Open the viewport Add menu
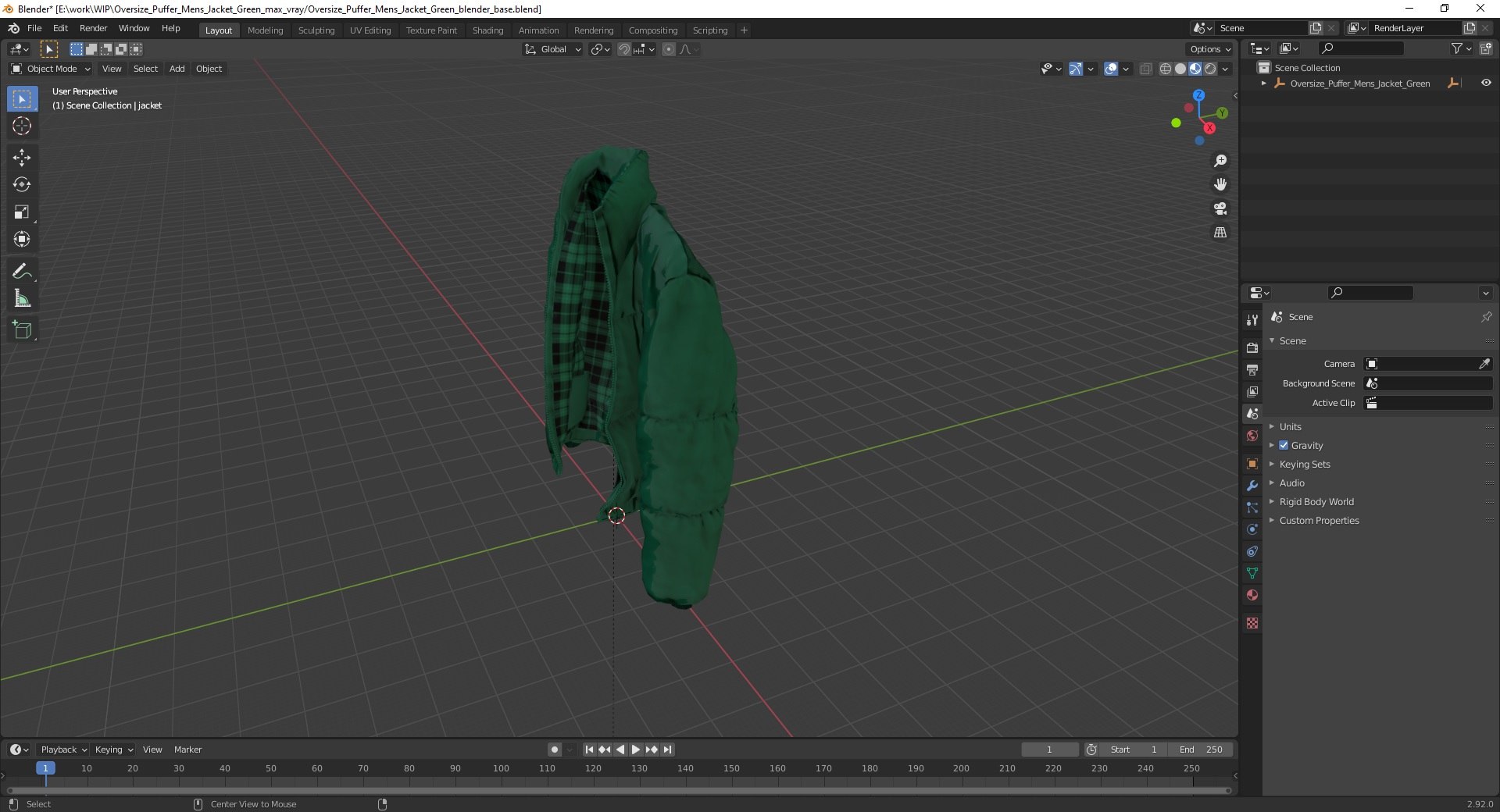1500x812 pixels. coord(177,69)
